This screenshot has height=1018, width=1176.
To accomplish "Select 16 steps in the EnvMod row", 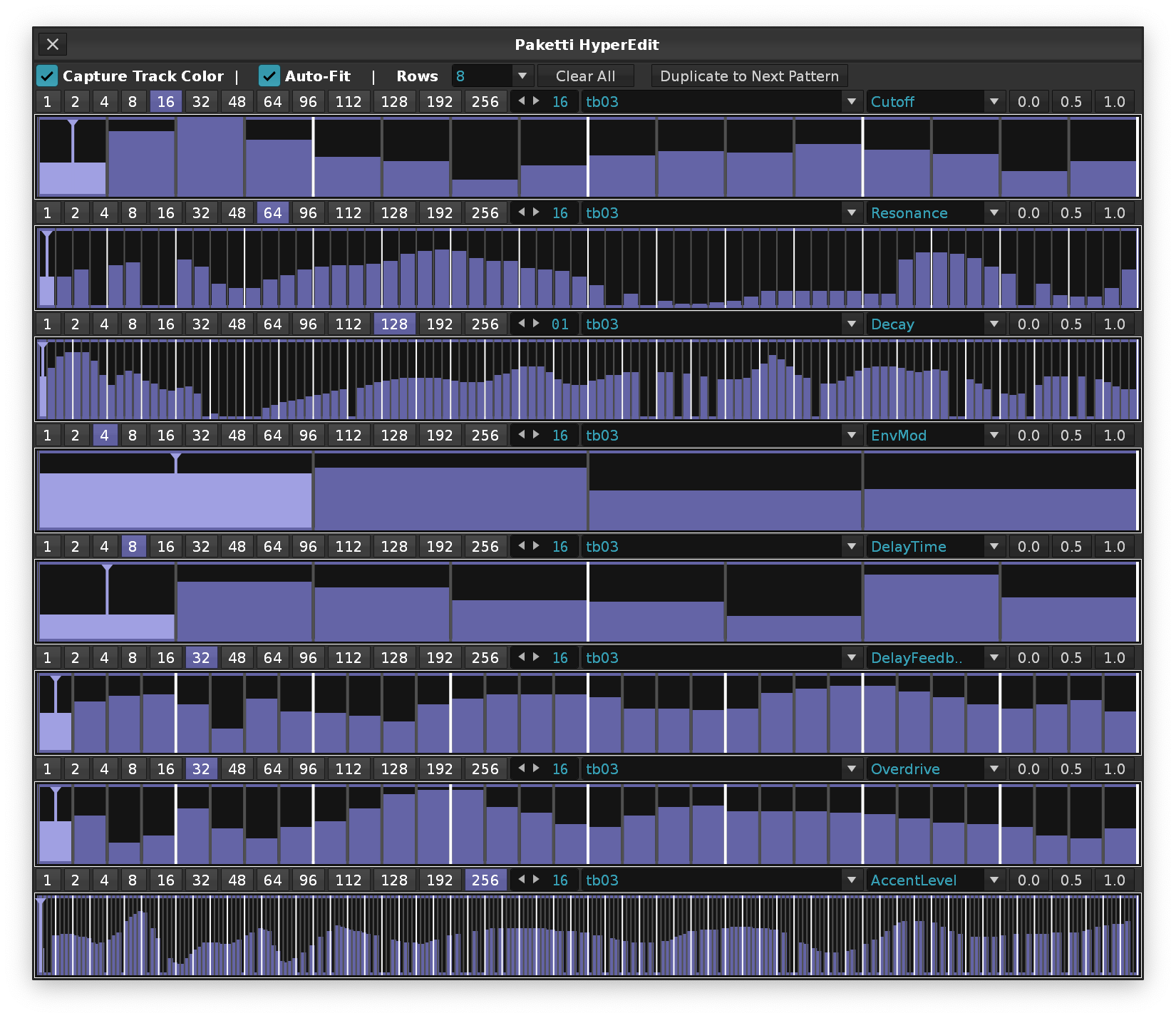I will coord(165,435).
